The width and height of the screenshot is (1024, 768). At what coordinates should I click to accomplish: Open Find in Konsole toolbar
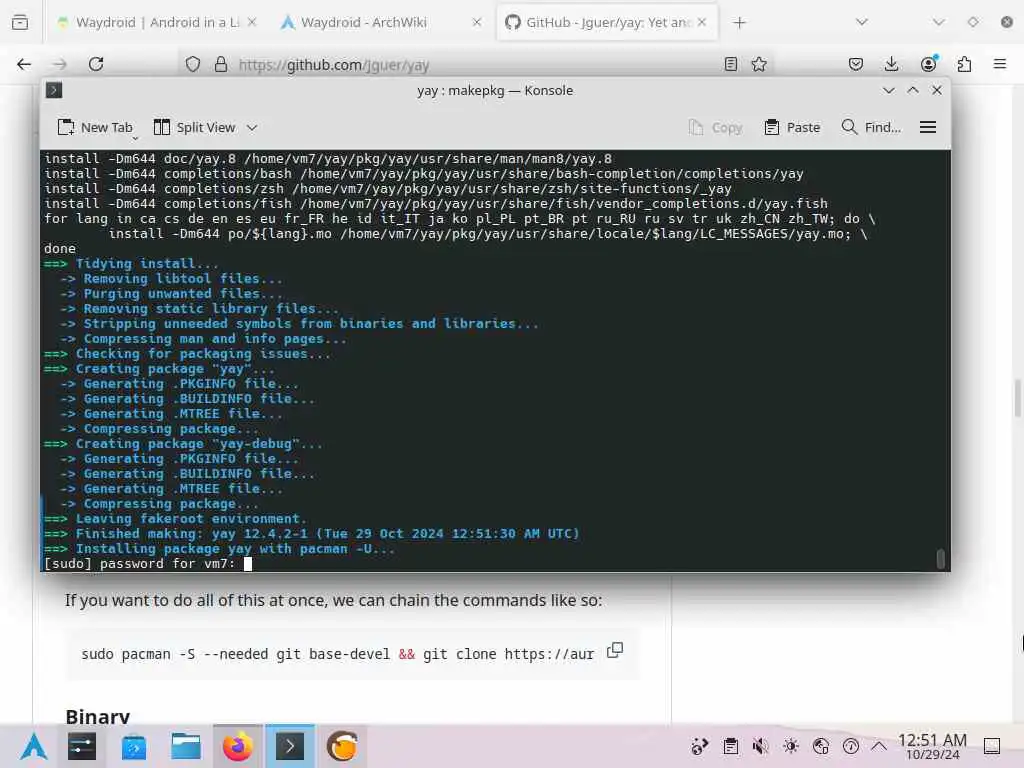coord(871,127)
